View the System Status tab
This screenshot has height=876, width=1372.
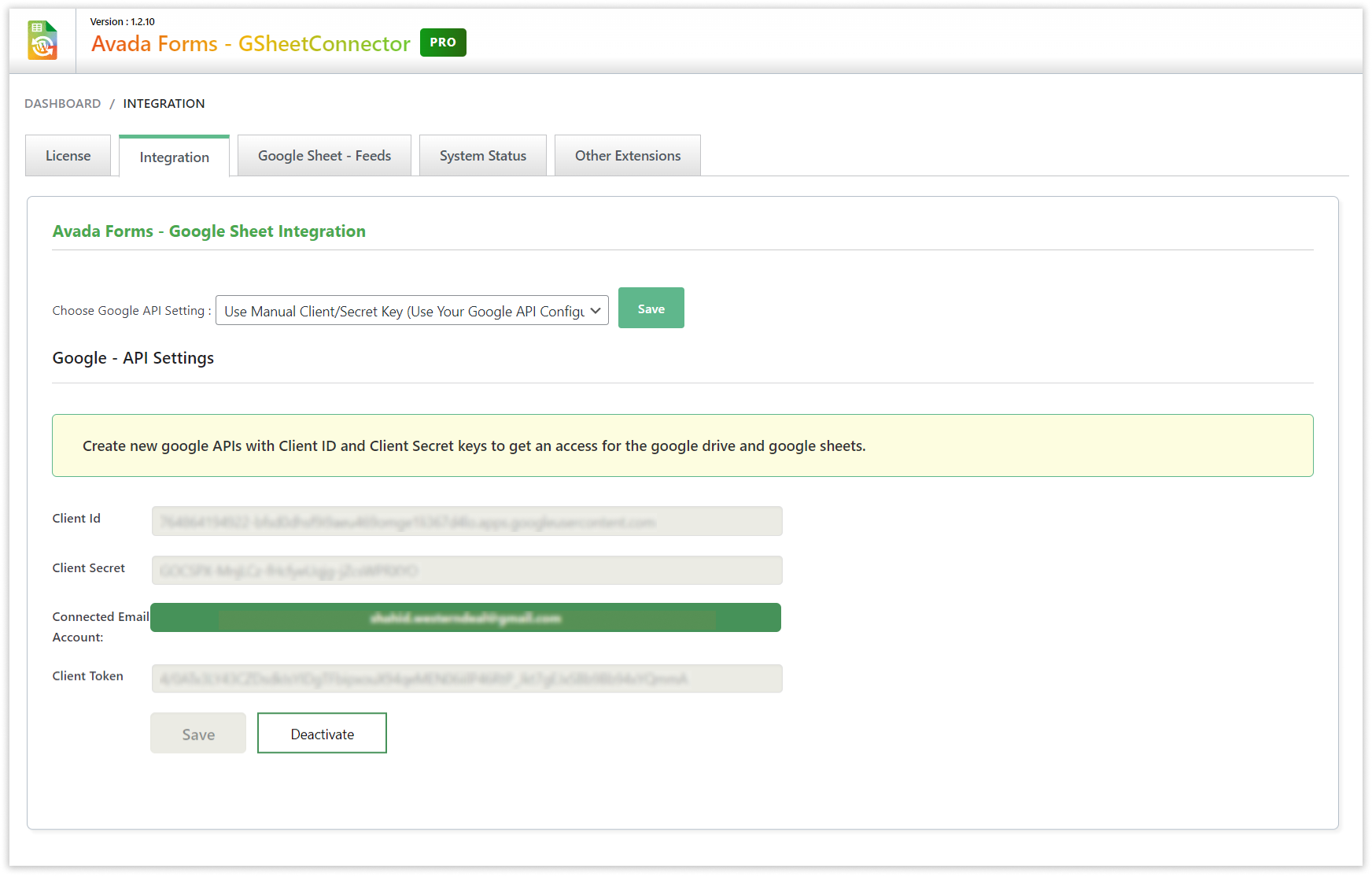(x=482, y=155)
